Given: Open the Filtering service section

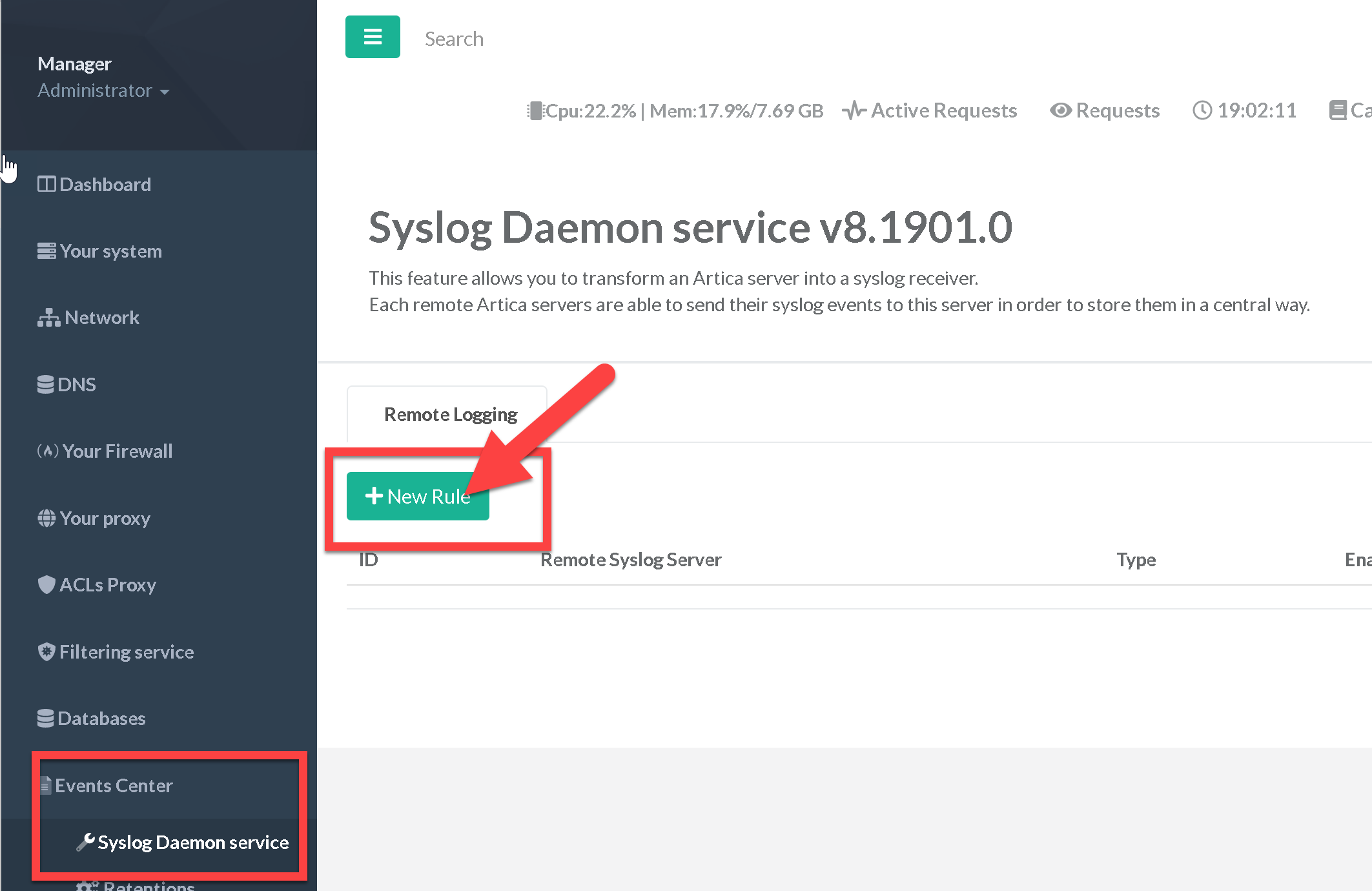Looking at the screenshot, I should (x=116, y=652).
